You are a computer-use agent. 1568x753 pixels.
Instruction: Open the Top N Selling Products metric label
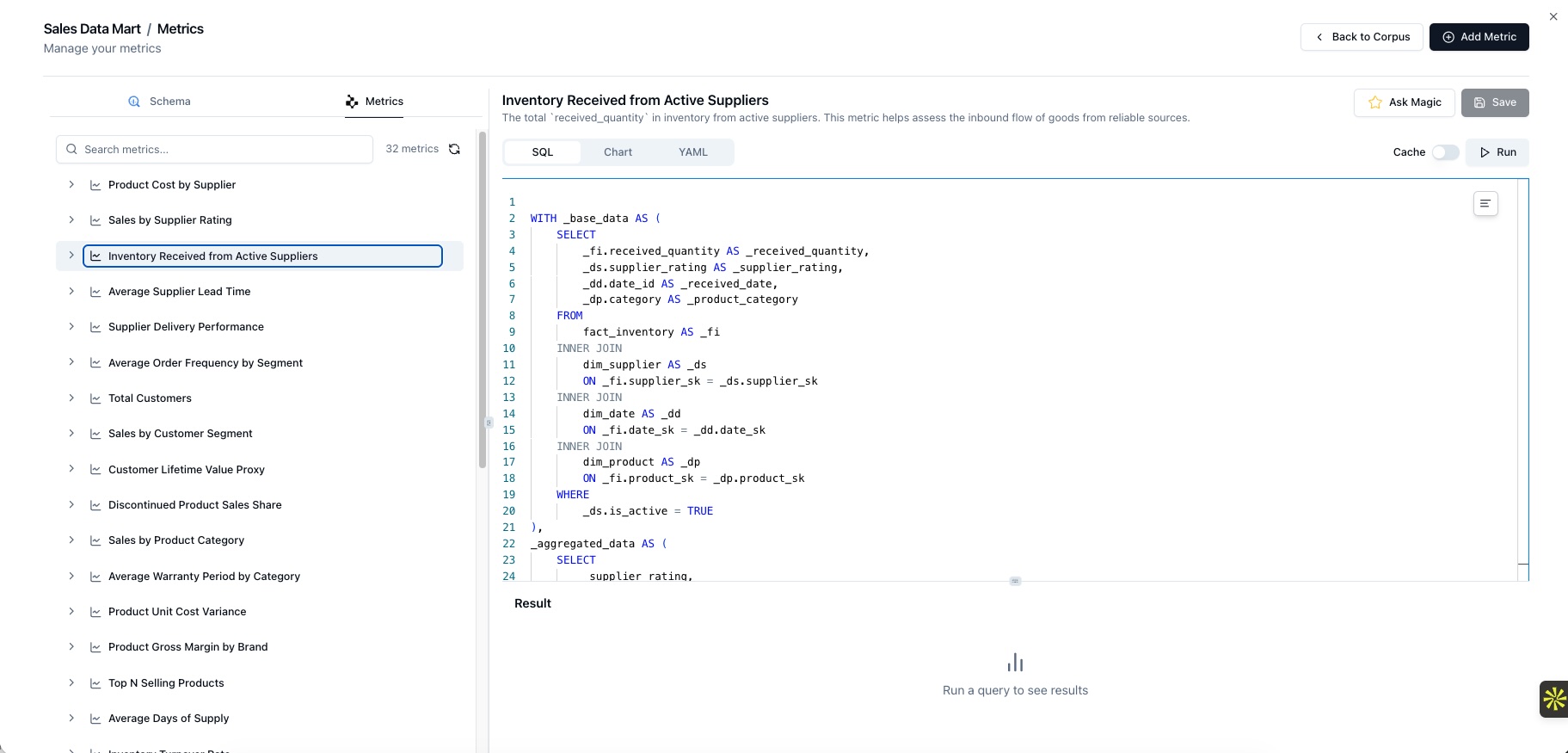[x=166, y=683]
